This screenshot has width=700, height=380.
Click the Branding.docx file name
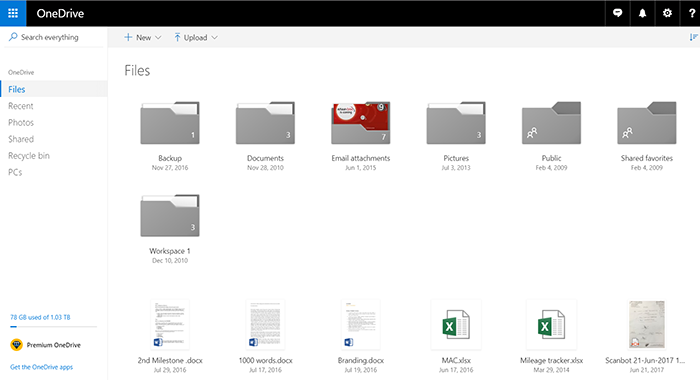point(361,360)
